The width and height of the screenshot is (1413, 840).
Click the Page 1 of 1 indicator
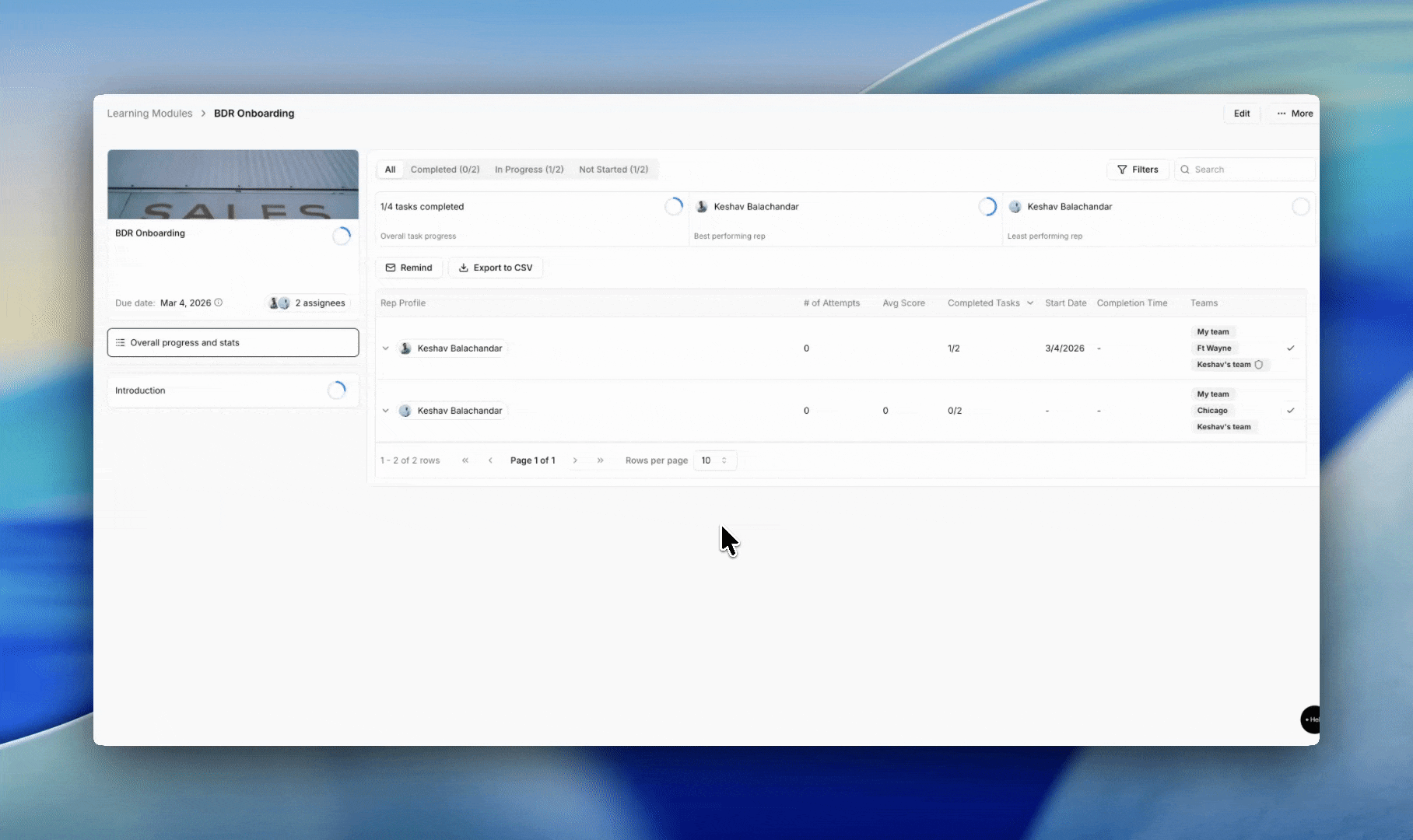tap(533, 460)
